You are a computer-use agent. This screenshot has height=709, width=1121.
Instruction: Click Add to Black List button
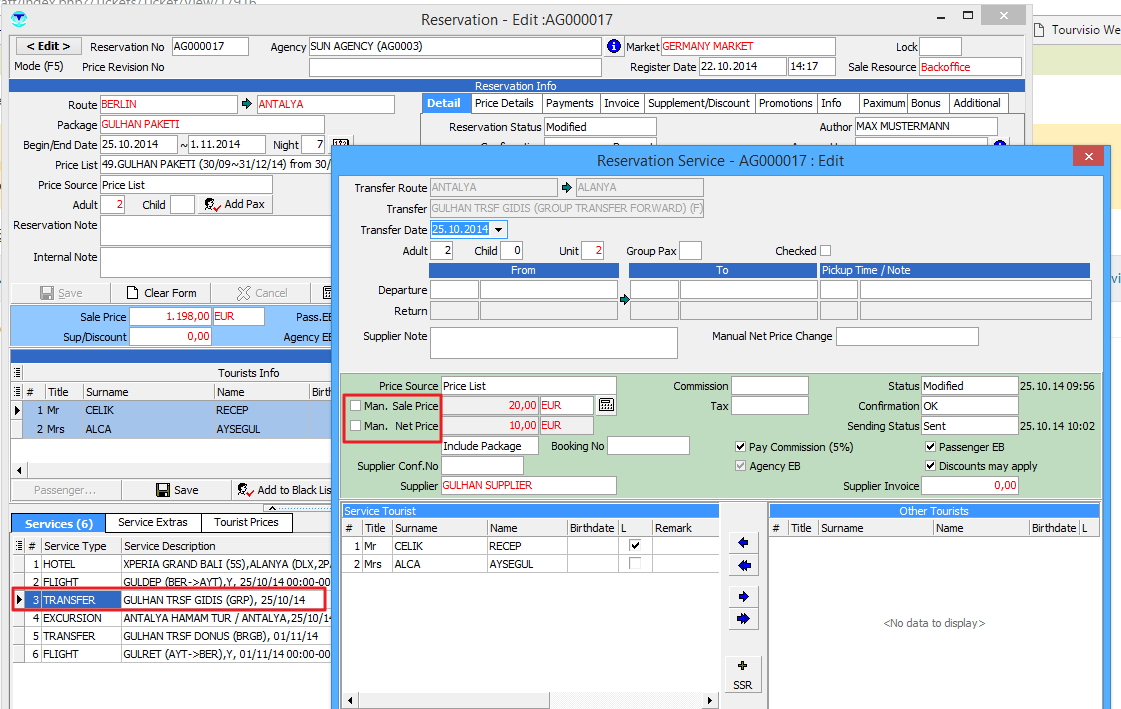click(285, 490)
